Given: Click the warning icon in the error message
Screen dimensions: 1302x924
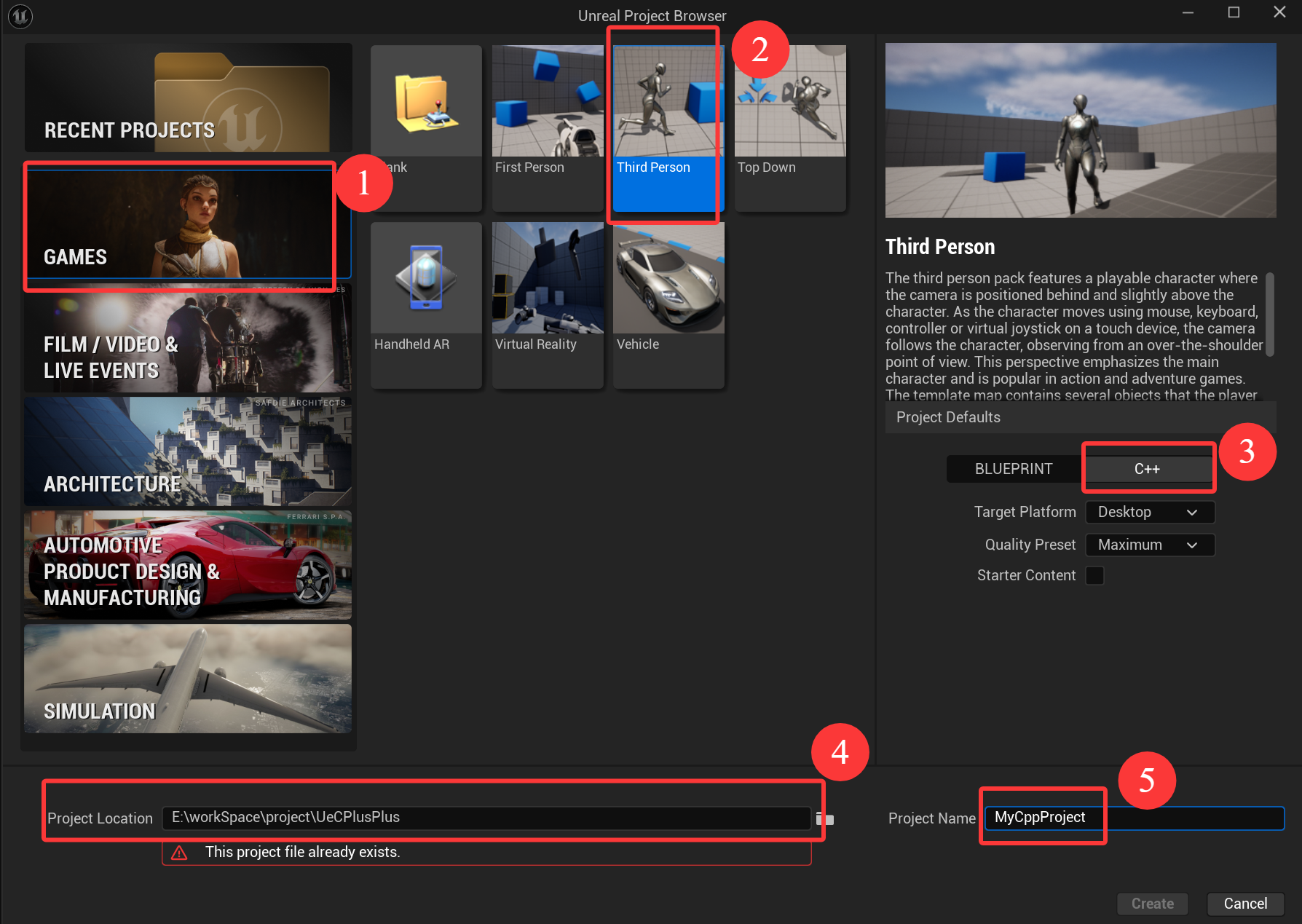Looking at the screenshot, I should [x=179, y=853].
